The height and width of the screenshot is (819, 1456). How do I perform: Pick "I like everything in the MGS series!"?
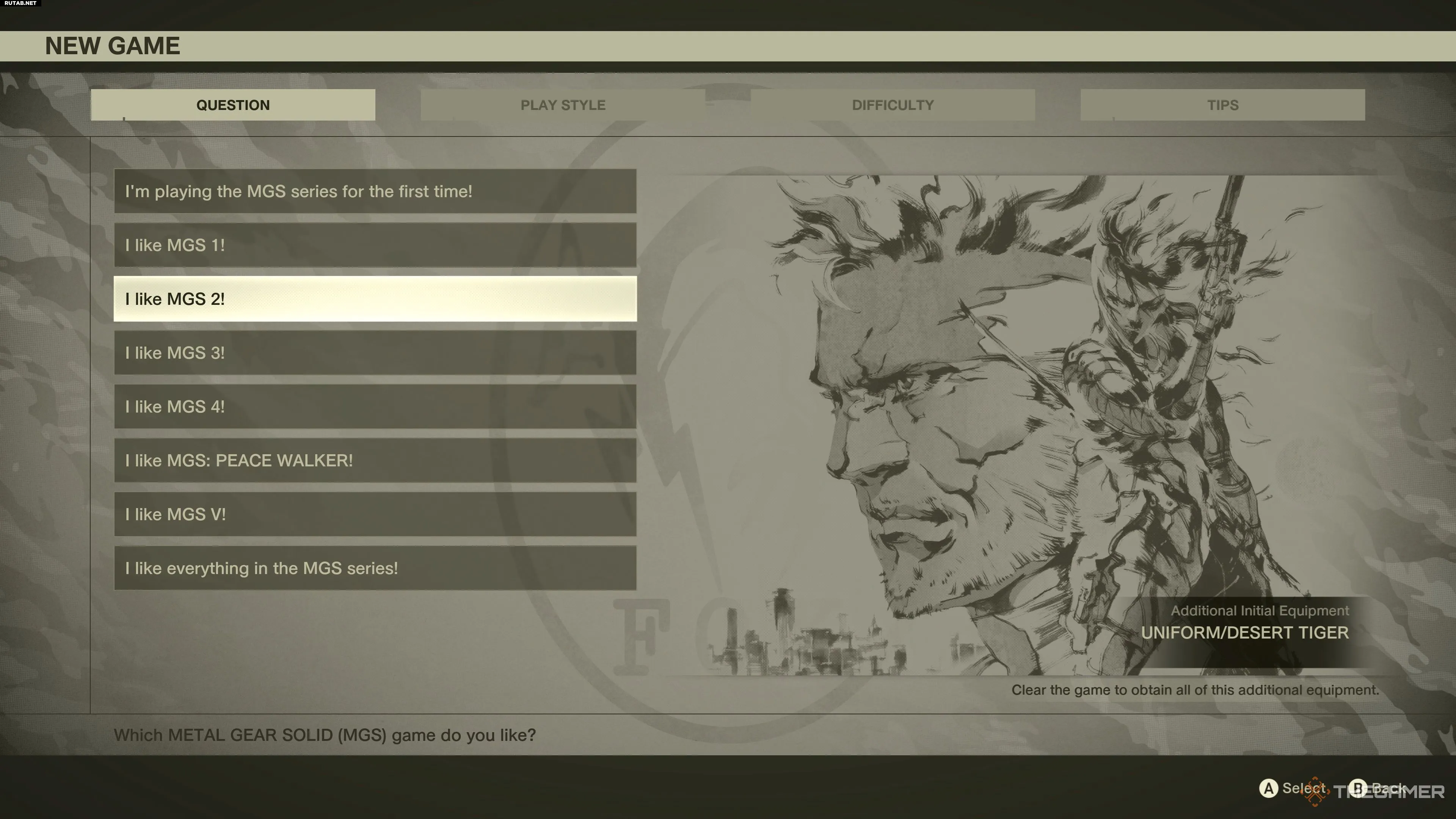[x=375, y=568]
